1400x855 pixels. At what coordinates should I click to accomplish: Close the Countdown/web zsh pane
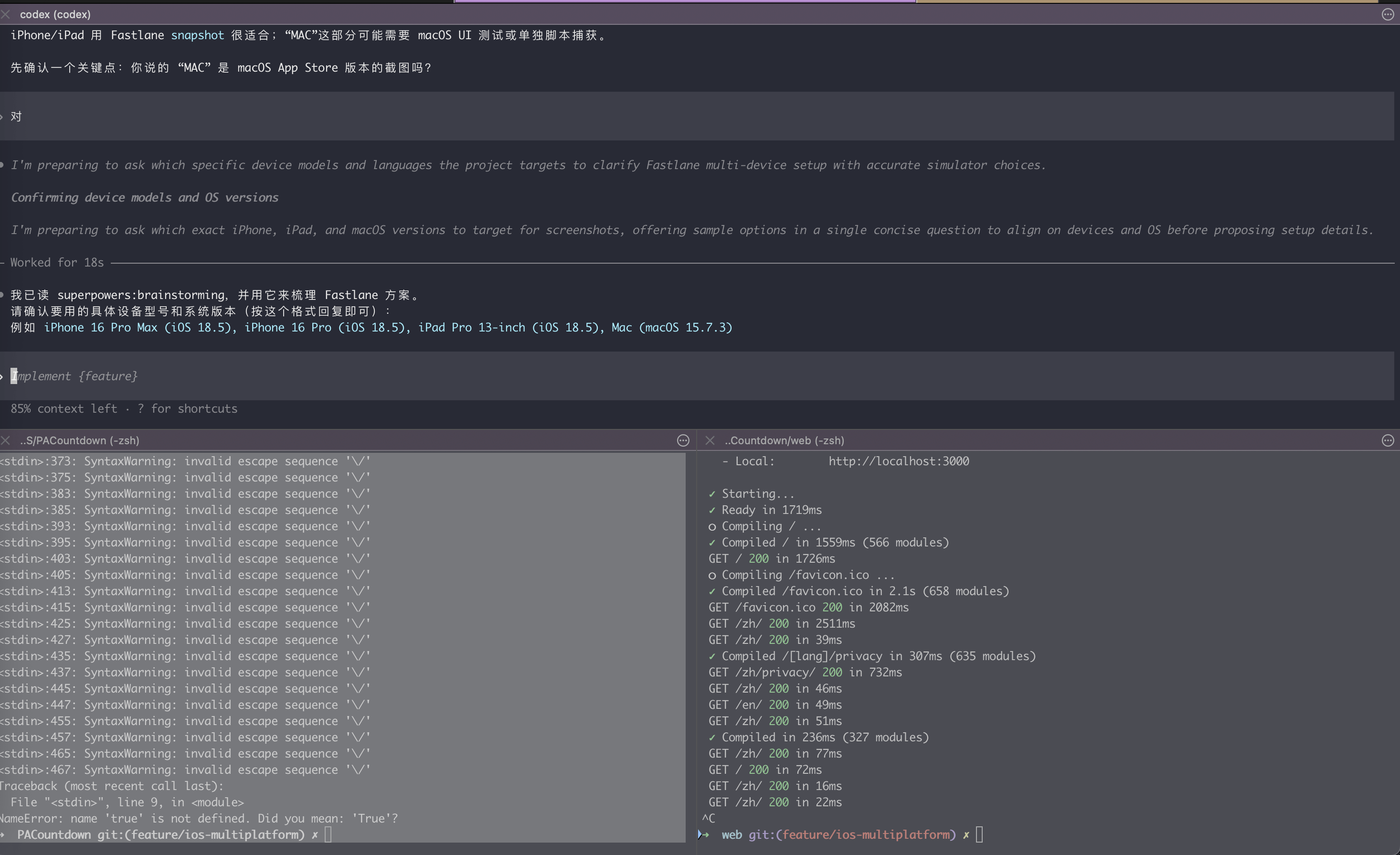click(x=710, y=440)
